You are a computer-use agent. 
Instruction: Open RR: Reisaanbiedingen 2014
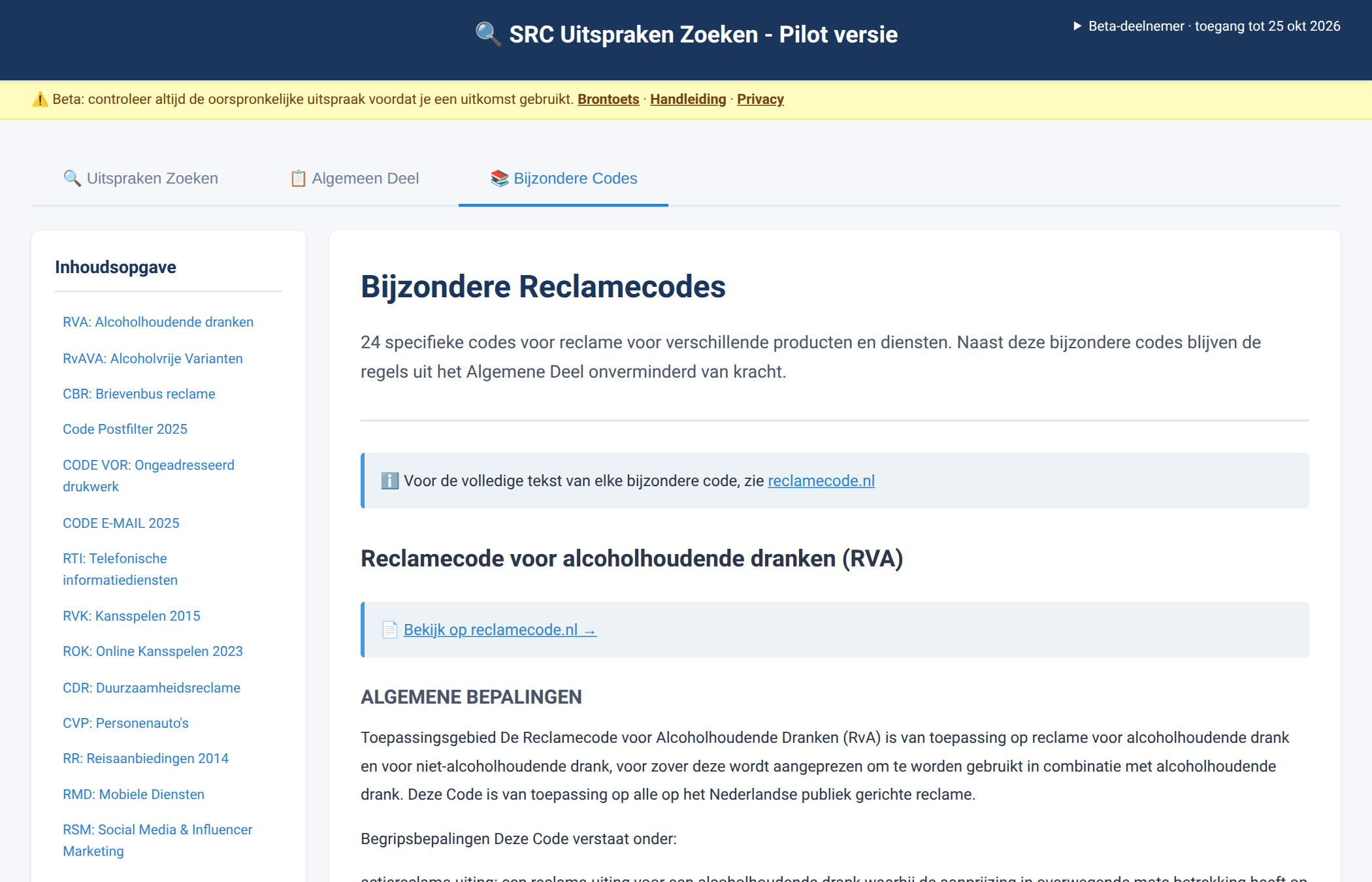coord(146,759)
